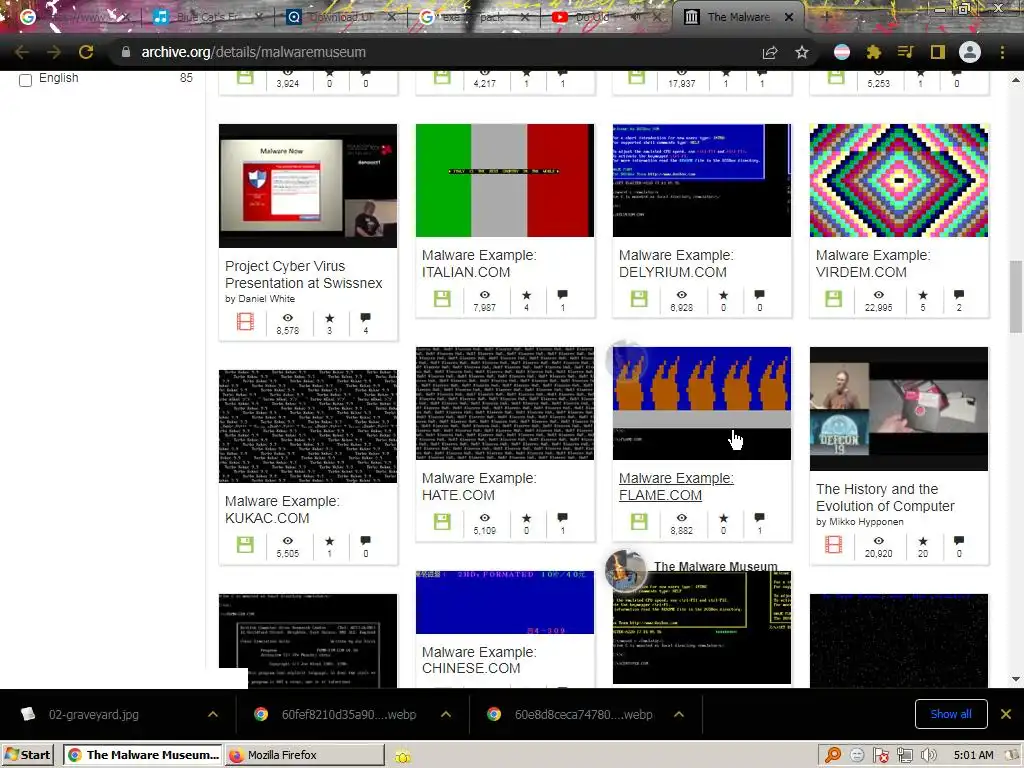
Task: Open a new browser tab with plus
Action: [x=826, y=17]
